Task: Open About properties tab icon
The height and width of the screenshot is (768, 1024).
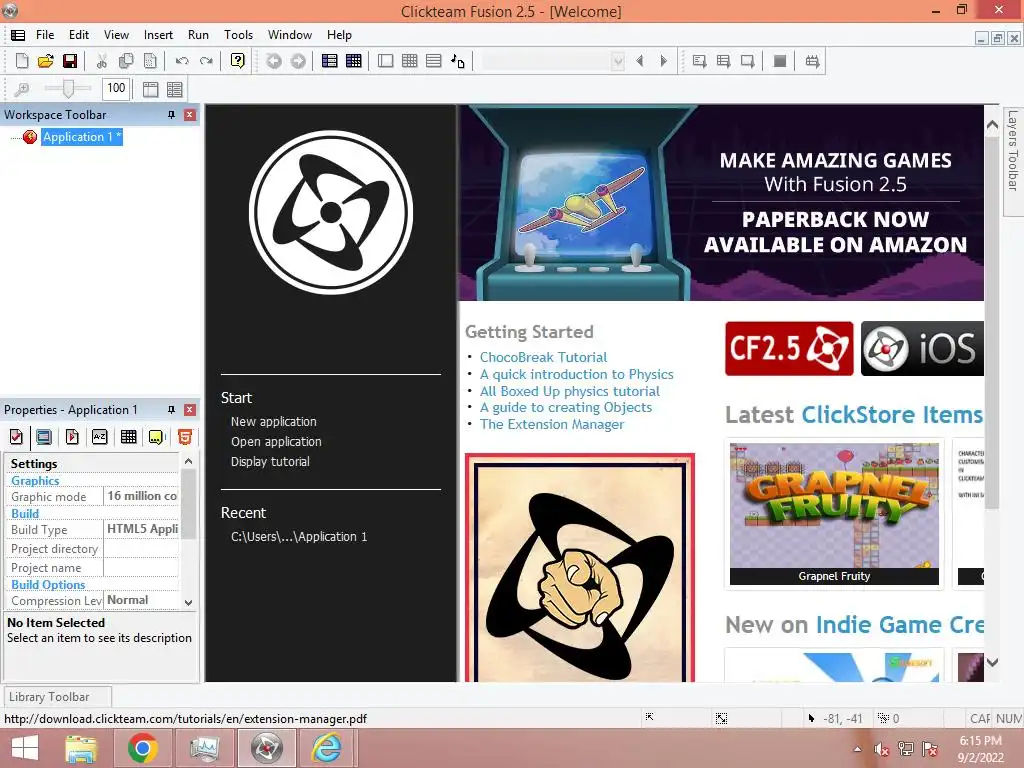Action: pyautogui.click(x=157, y=437)
